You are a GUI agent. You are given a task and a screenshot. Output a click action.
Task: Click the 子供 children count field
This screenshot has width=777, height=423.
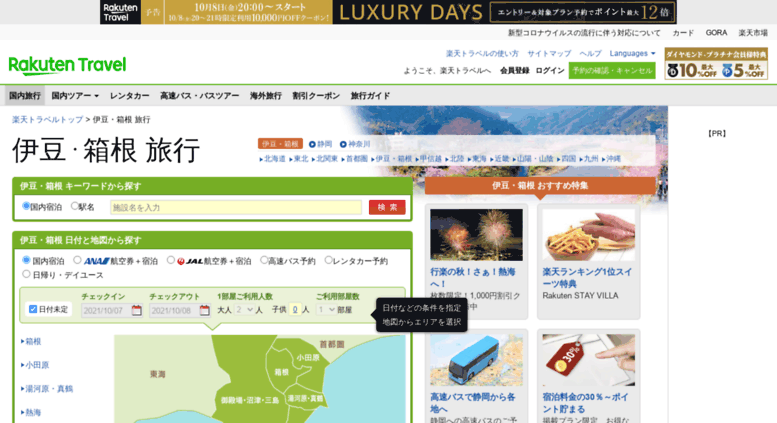click(295, 310)
